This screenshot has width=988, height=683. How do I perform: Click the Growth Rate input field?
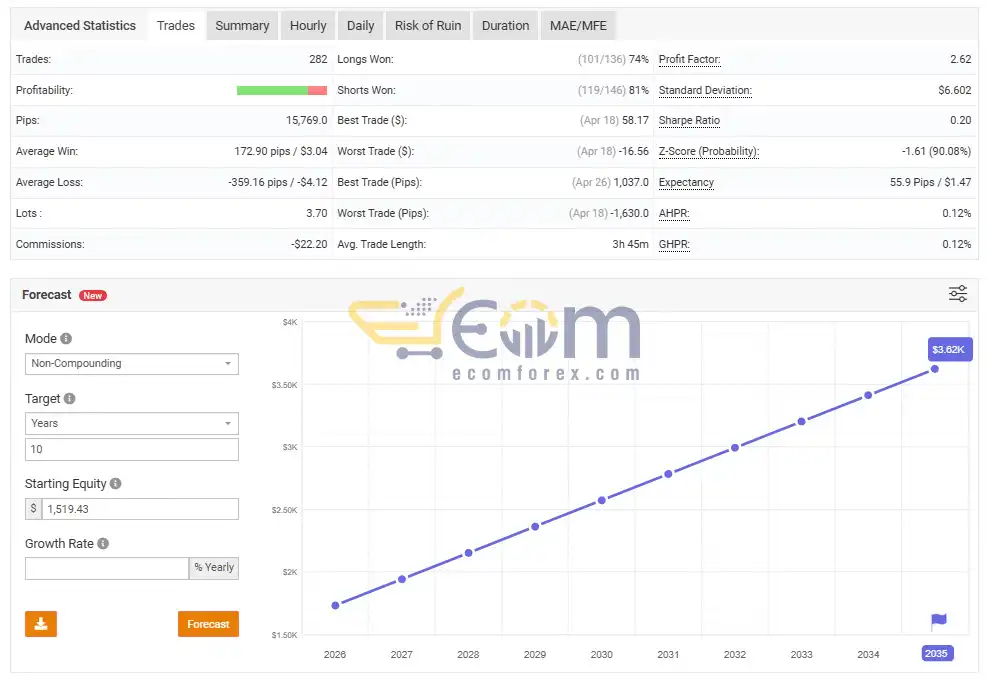point(107,568)
